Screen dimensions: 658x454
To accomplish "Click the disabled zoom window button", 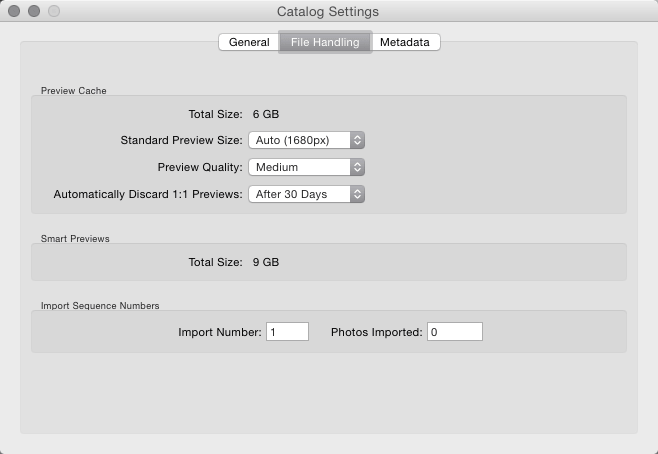I will (x=54, y=11).
